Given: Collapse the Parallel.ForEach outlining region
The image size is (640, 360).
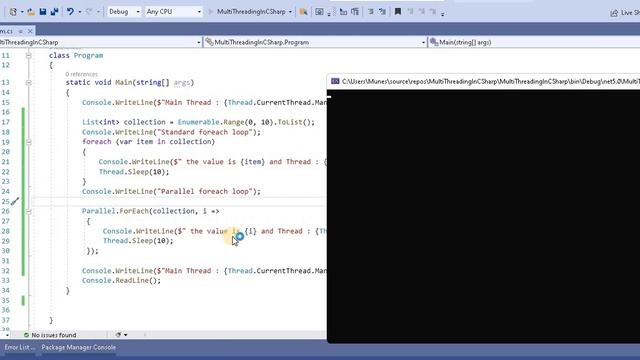Looking at the screenshot, I should [x=29, y=211].
